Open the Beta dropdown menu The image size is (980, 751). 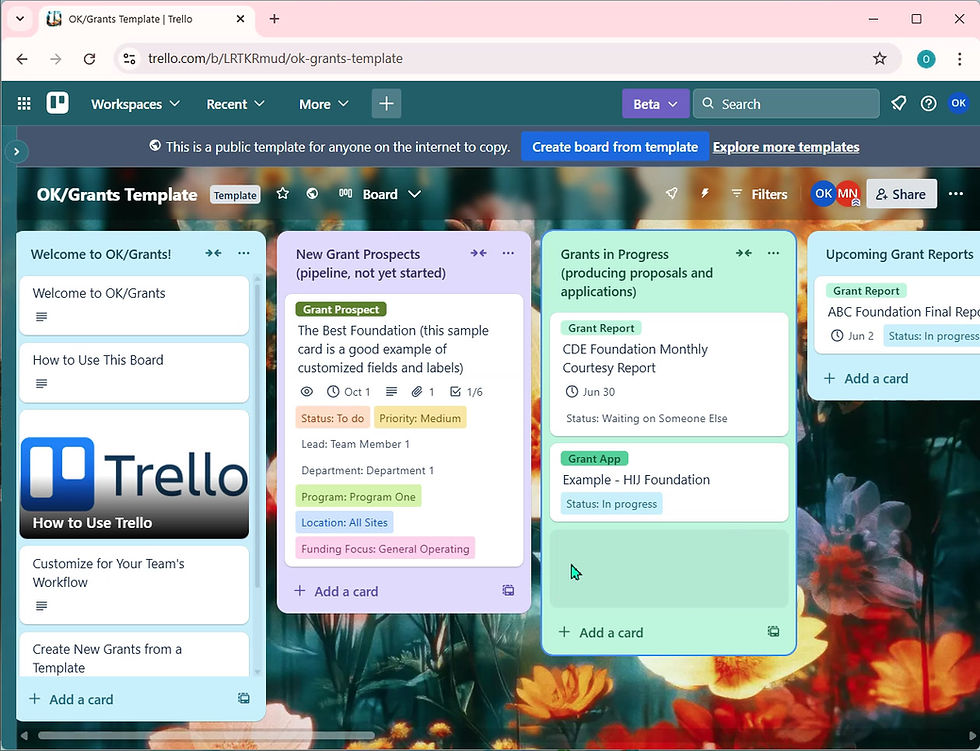655,104
